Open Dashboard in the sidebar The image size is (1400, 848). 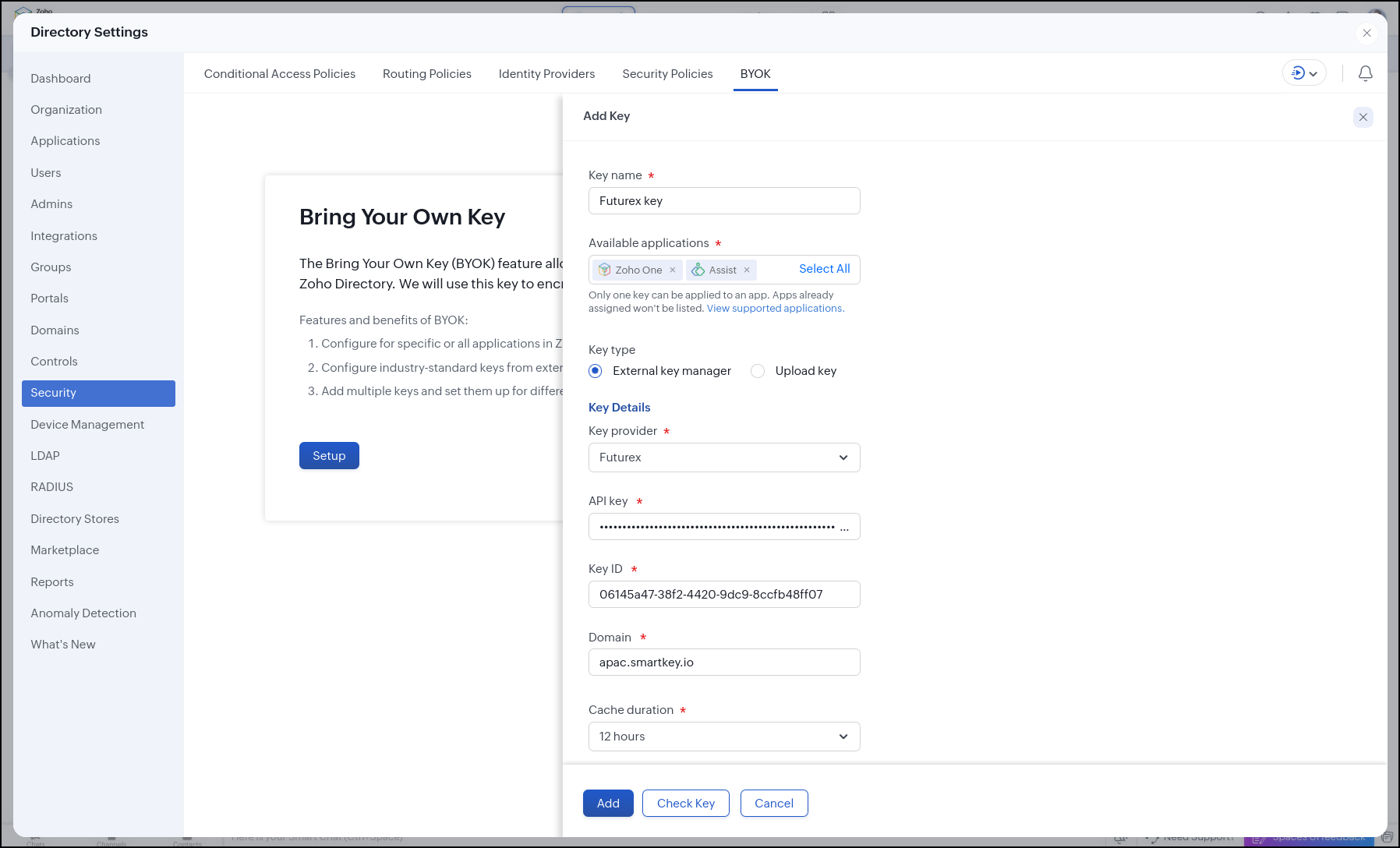98,79
